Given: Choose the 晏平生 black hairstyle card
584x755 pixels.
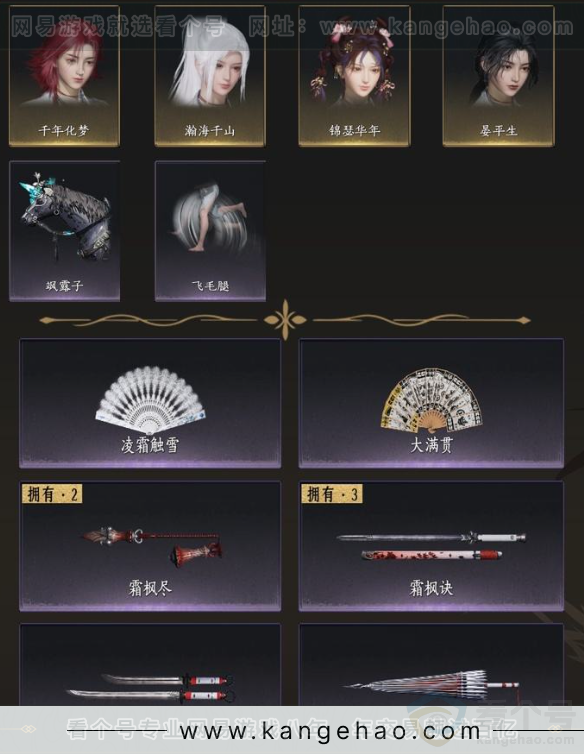Looking at the screenshot, I should pyautogui.click(x=498, y=76).
